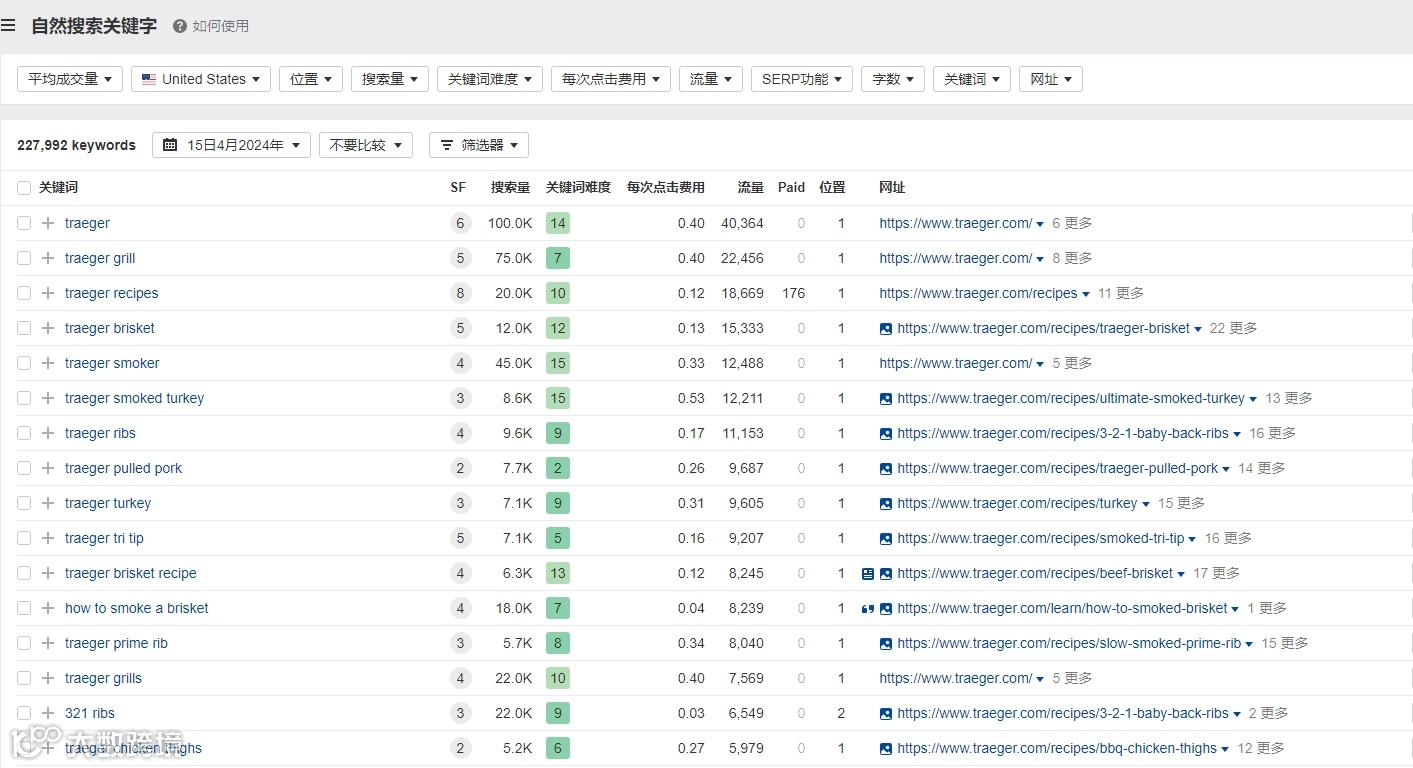The width and height of the screenshot is (1413, 768).
Task: Open the 筛选器 filters button
Action: 479,145
